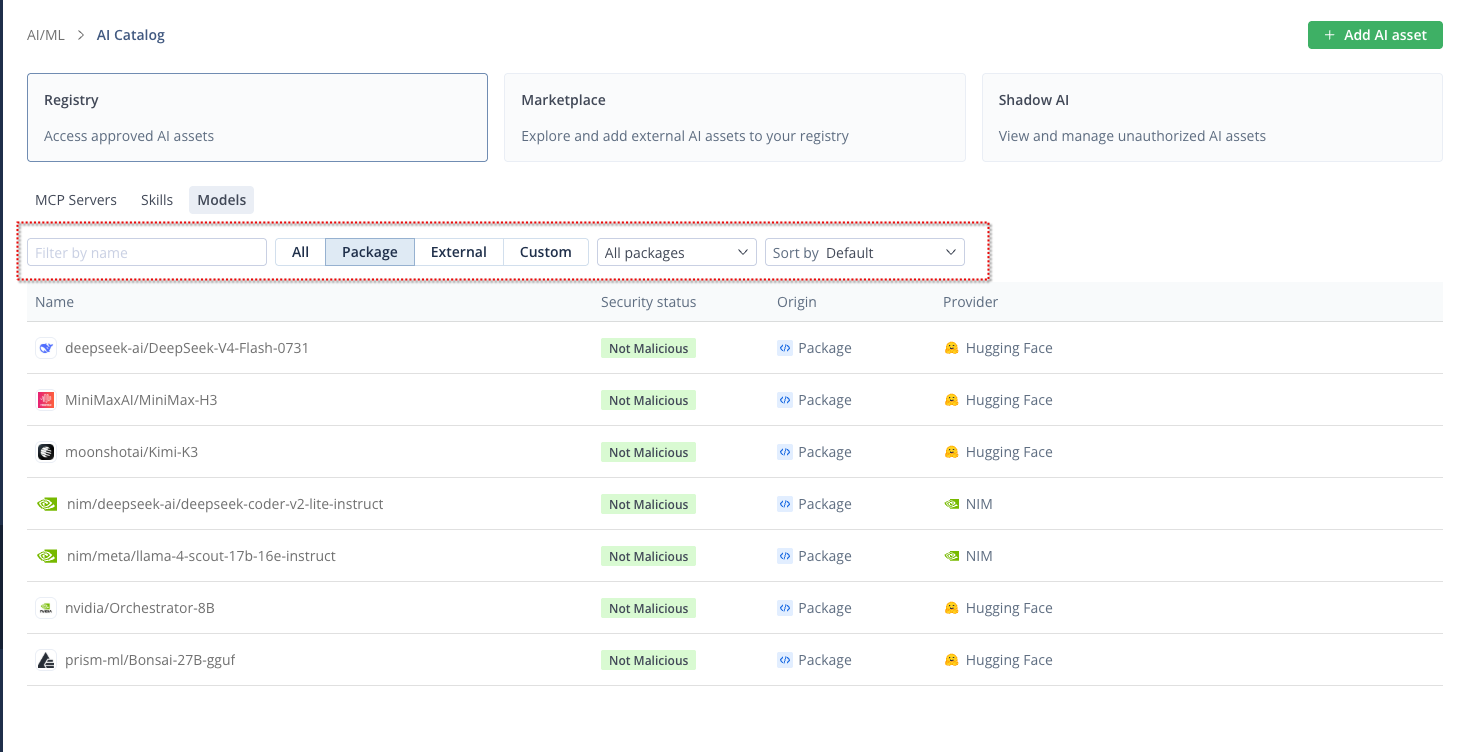Click Not Malicious badge for deepseek-coder-v2-lite-instruct
1466x752 pixels.
(649, 504)
